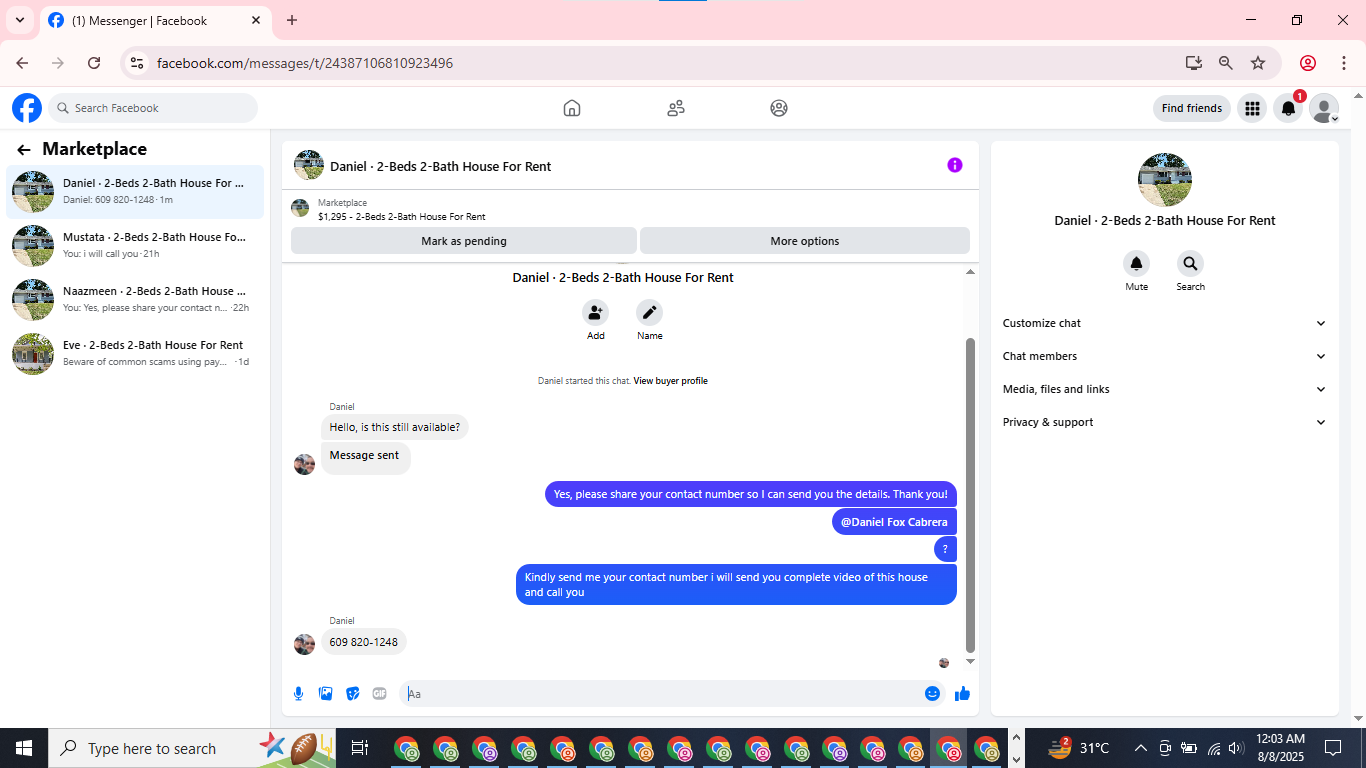1366x768 pixels.
Task: Open Eve conversation in chat list
Action: click(x=135, y=353)
